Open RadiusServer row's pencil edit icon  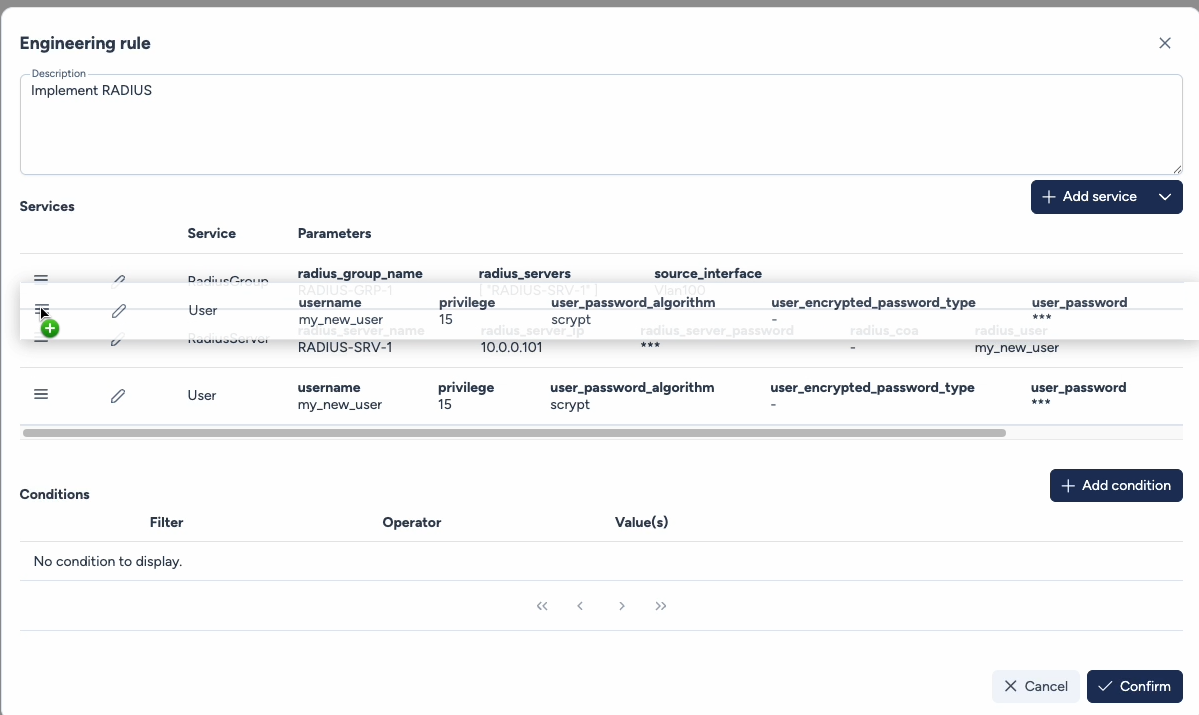117,341
